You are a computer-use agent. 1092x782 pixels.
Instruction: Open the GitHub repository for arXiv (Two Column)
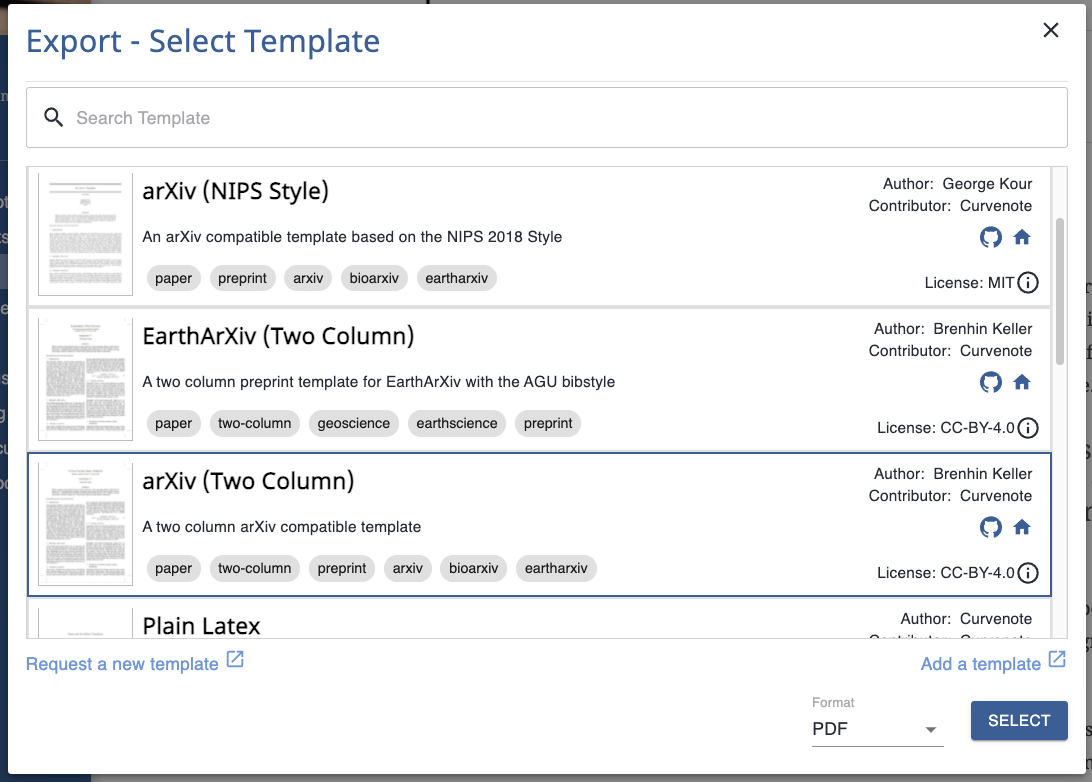990,527
